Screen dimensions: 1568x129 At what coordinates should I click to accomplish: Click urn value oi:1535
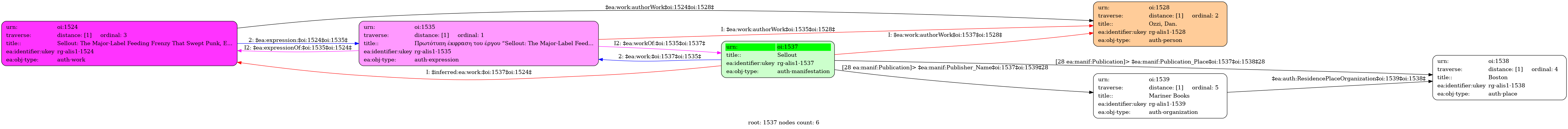click(x=424, y=27)
